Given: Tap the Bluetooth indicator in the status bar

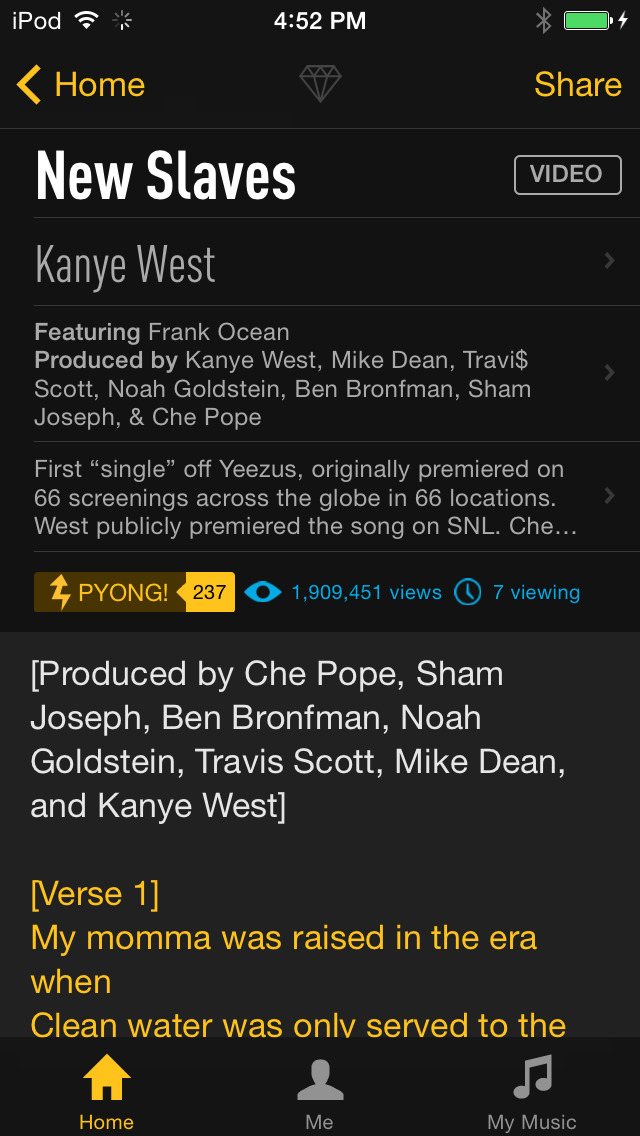Looking at the screenshot, I should pos(542,19).
